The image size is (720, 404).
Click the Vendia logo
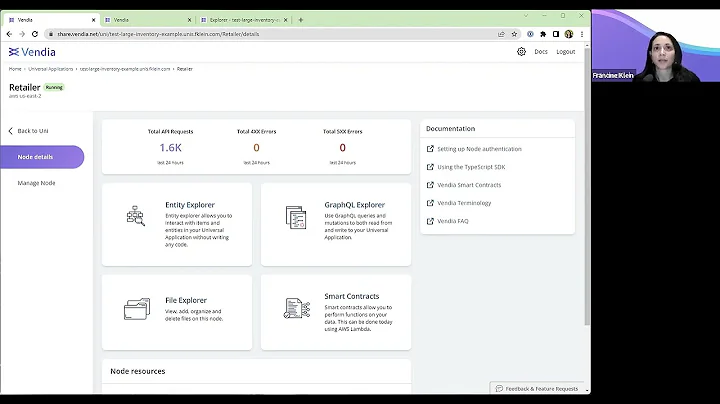[32, 52]
